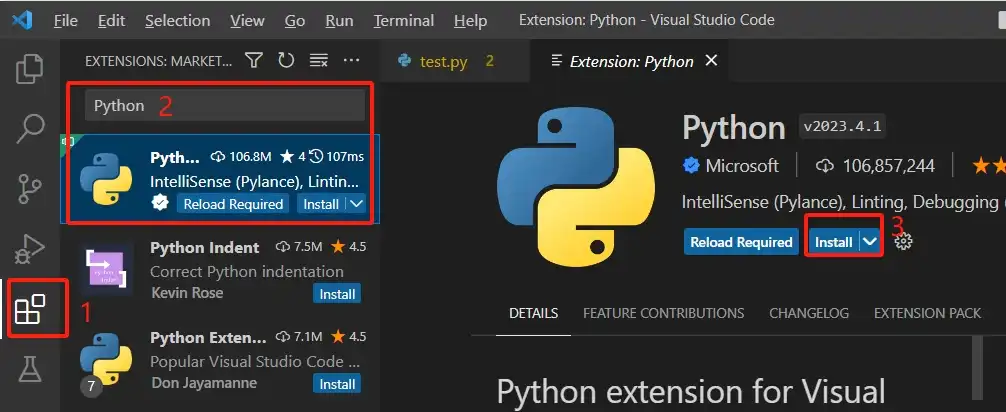Open the View menu
Viewport: 1006px width, 412px height.
[247, 21]
